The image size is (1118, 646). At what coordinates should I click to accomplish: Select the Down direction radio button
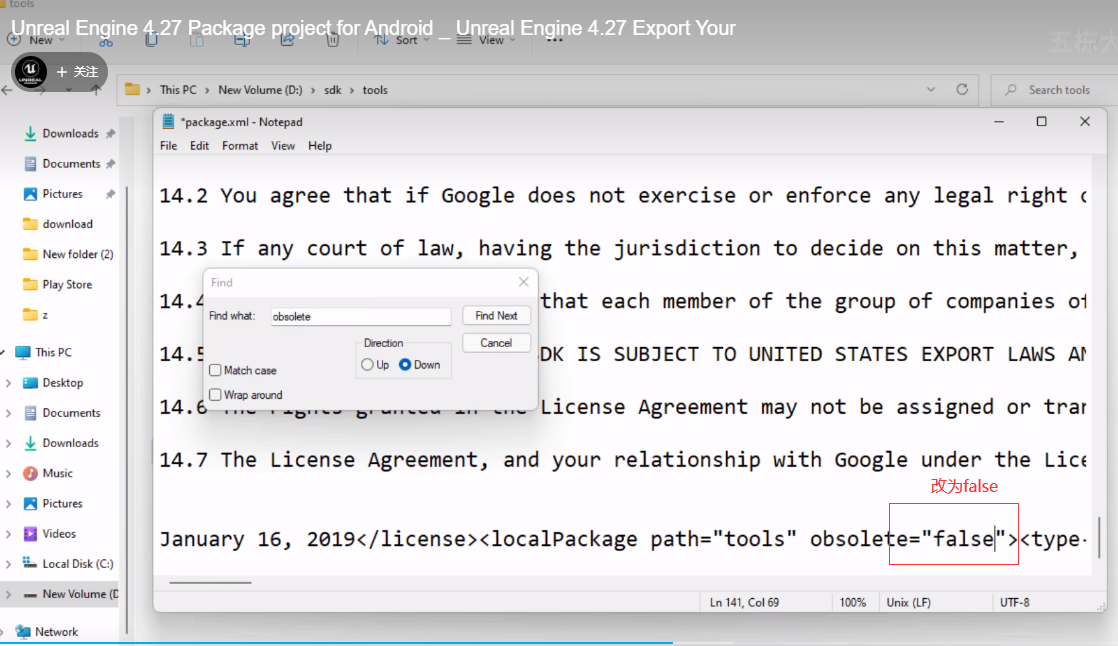point(405,364)
